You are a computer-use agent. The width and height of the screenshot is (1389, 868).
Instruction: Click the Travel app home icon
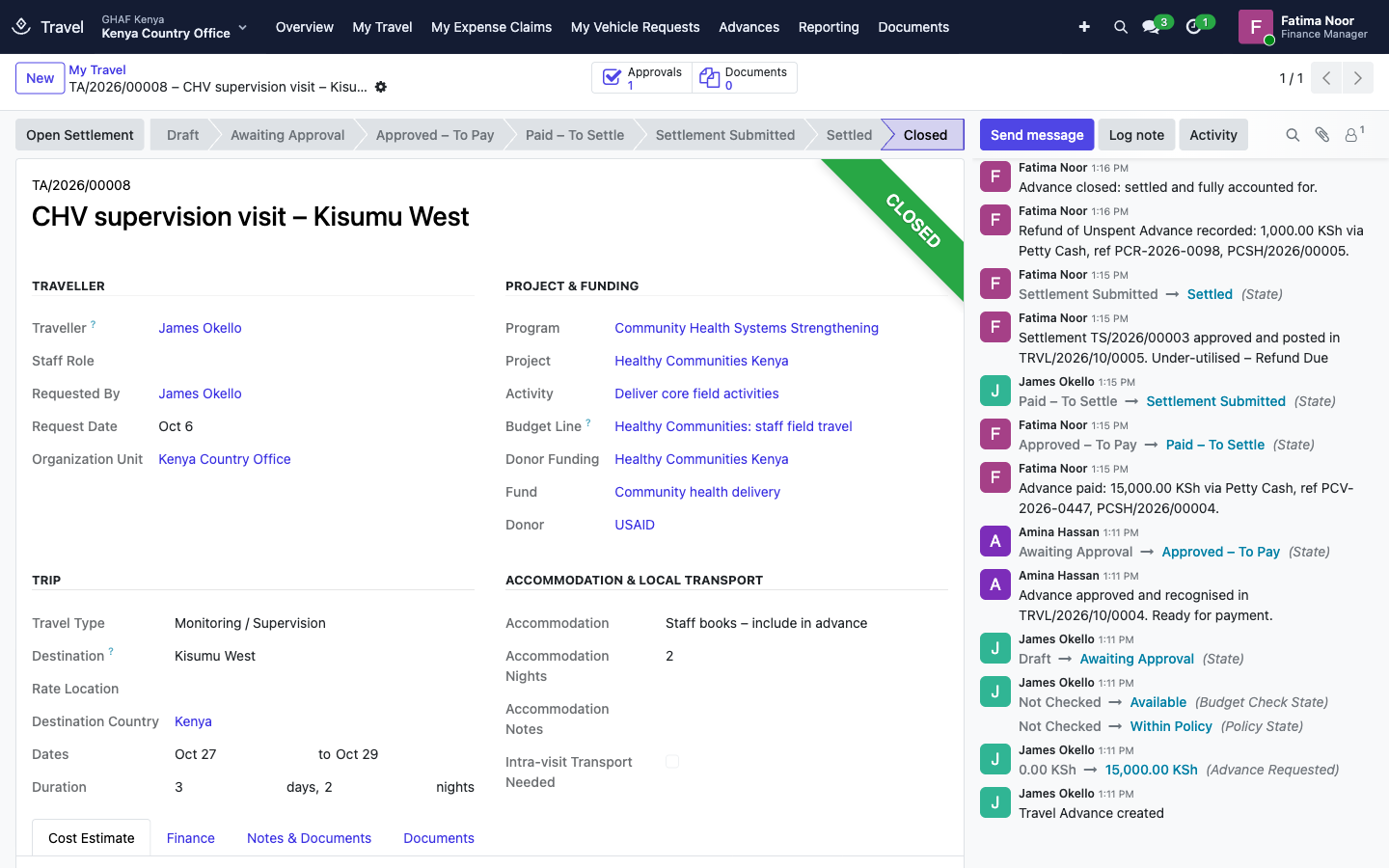(x=21, y=26)
